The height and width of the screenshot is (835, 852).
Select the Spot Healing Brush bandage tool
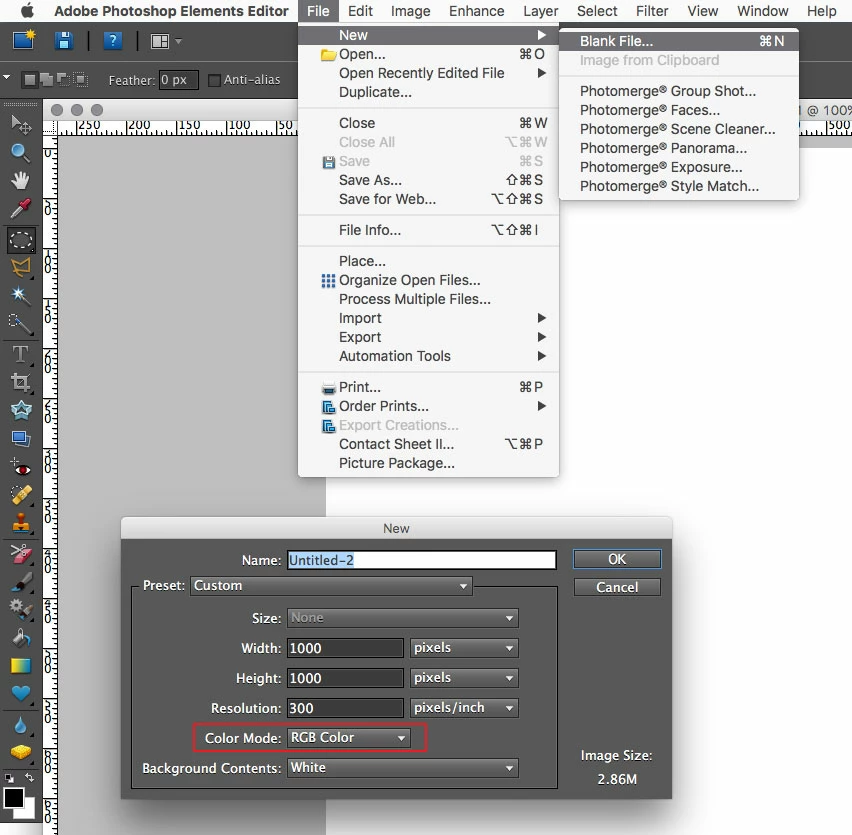[x=21, y=494]
